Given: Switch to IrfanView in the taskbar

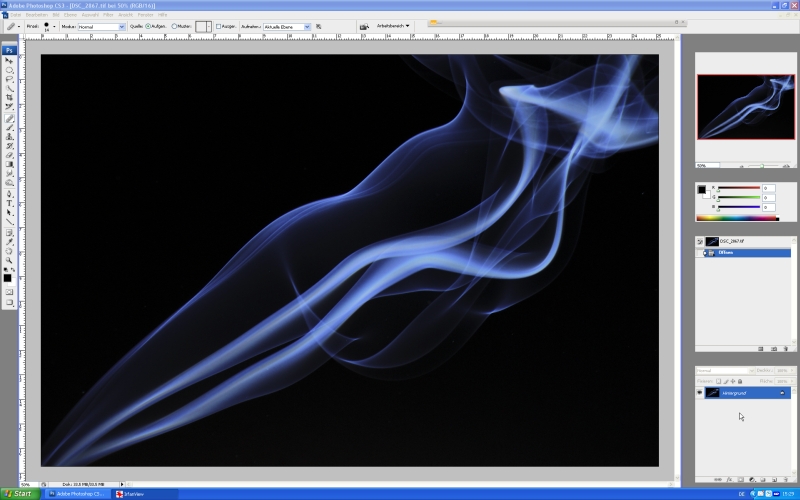Looking at the screenshot, I should click(145, 494).
